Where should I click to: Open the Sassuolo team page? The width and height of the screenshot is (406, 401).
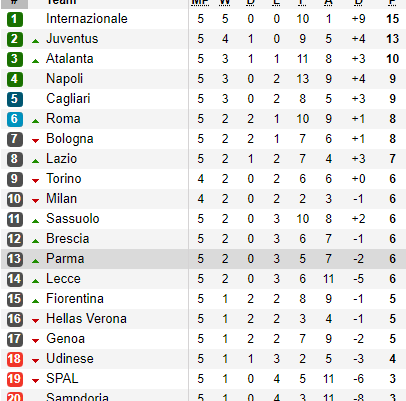coord(73,219)
